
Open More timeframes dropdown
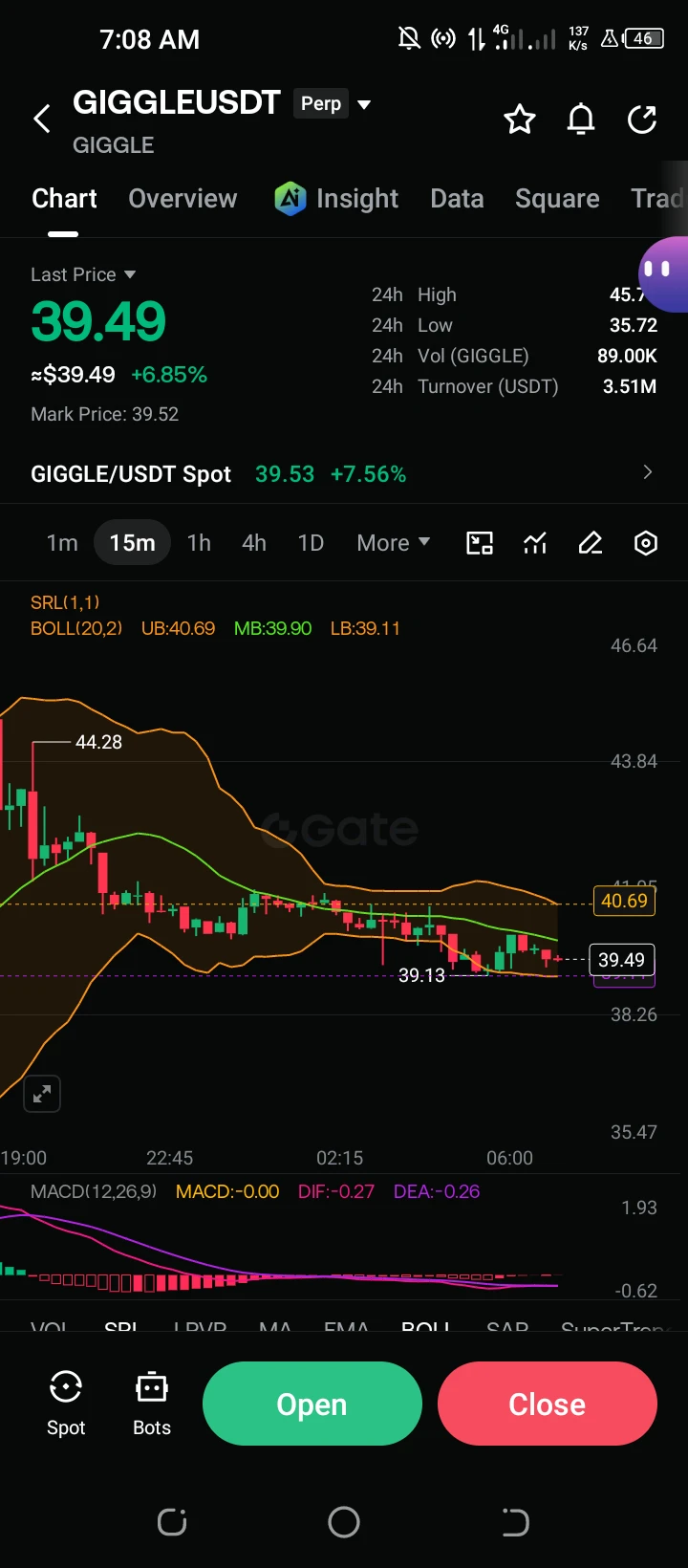pyautogui.click(x=393, y=543)
